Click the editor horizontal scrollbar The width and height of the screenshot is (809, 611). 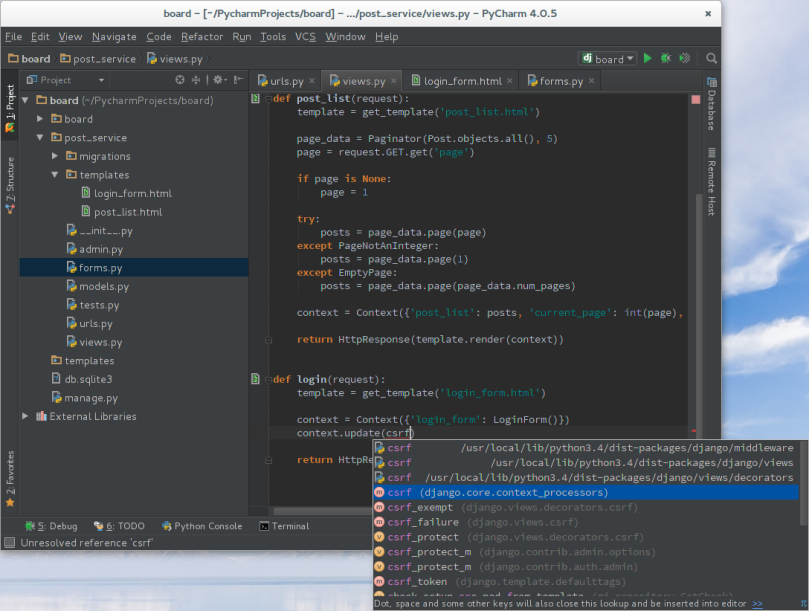pos(322,511)
